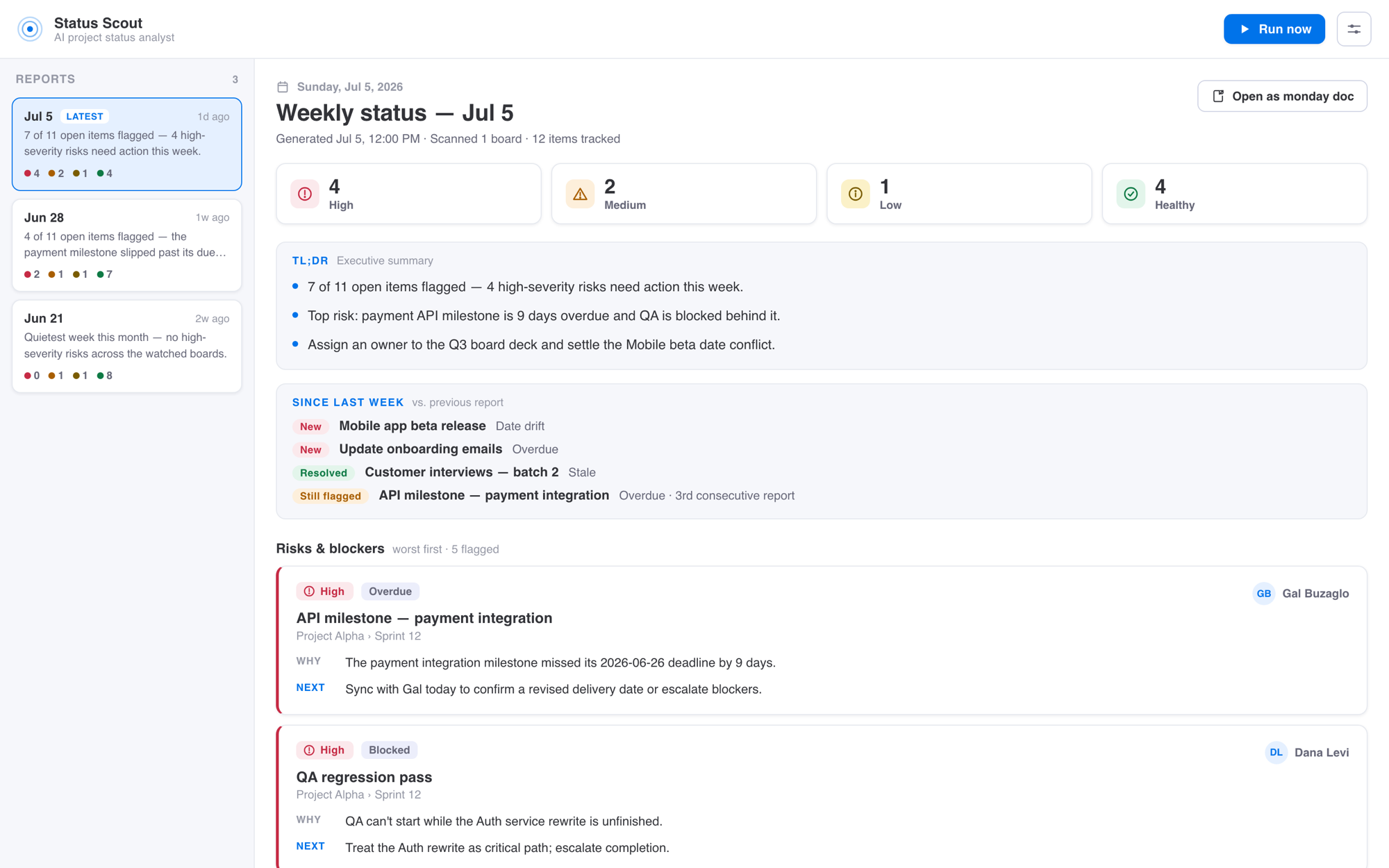Click 'Project Alpha › Sprint 12' under API milestone
The height and width of the screenshot is (868, 1389).
click(x=358, y=636)
